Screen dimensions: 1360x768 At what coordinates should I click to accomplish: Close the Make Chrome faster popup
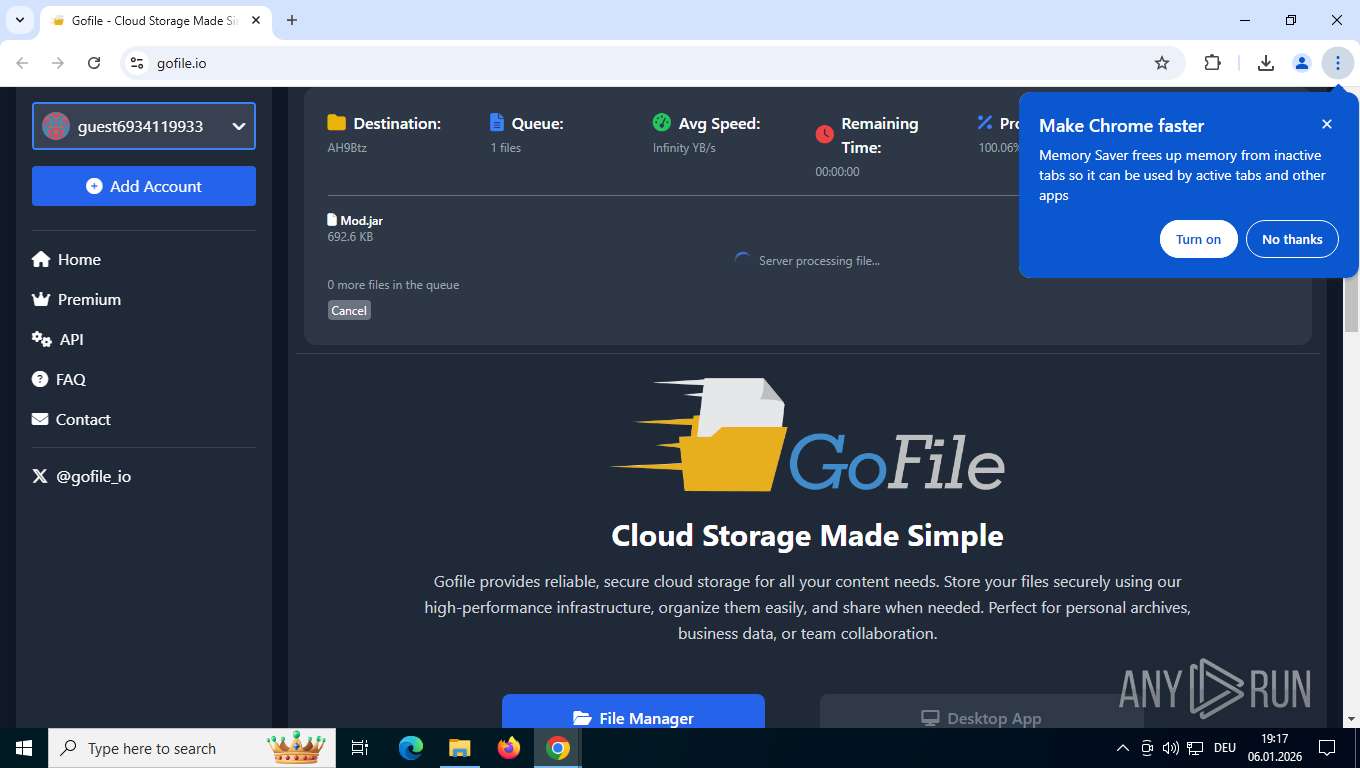click(x=1327, y=124)
